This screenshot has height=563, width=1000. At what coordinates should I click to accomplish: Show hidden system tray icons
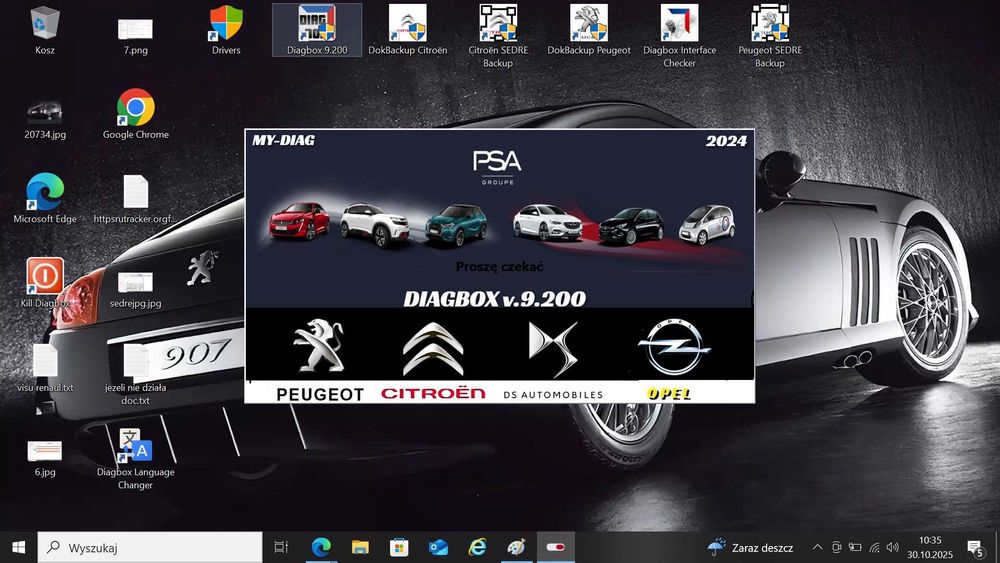(x=817, y=547)
